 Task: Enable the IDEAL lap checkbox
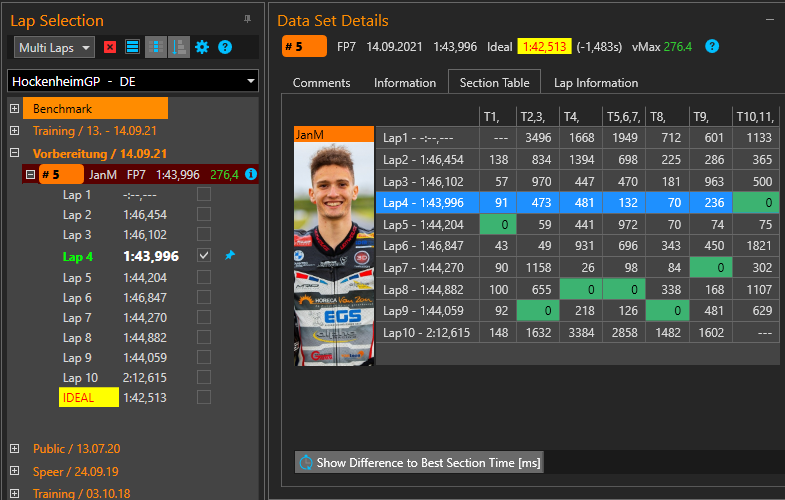204,397
